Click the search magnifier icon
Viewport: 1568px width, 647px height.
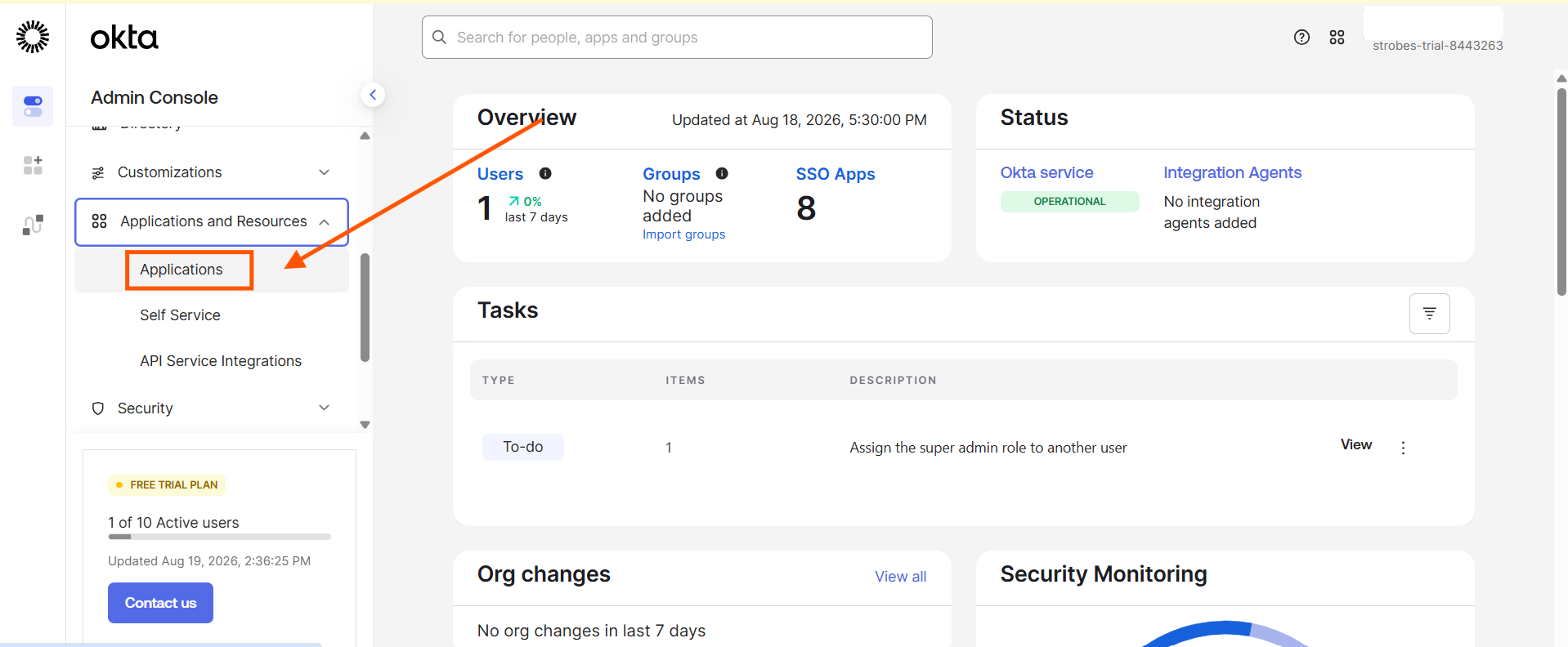tap(439, 38)
